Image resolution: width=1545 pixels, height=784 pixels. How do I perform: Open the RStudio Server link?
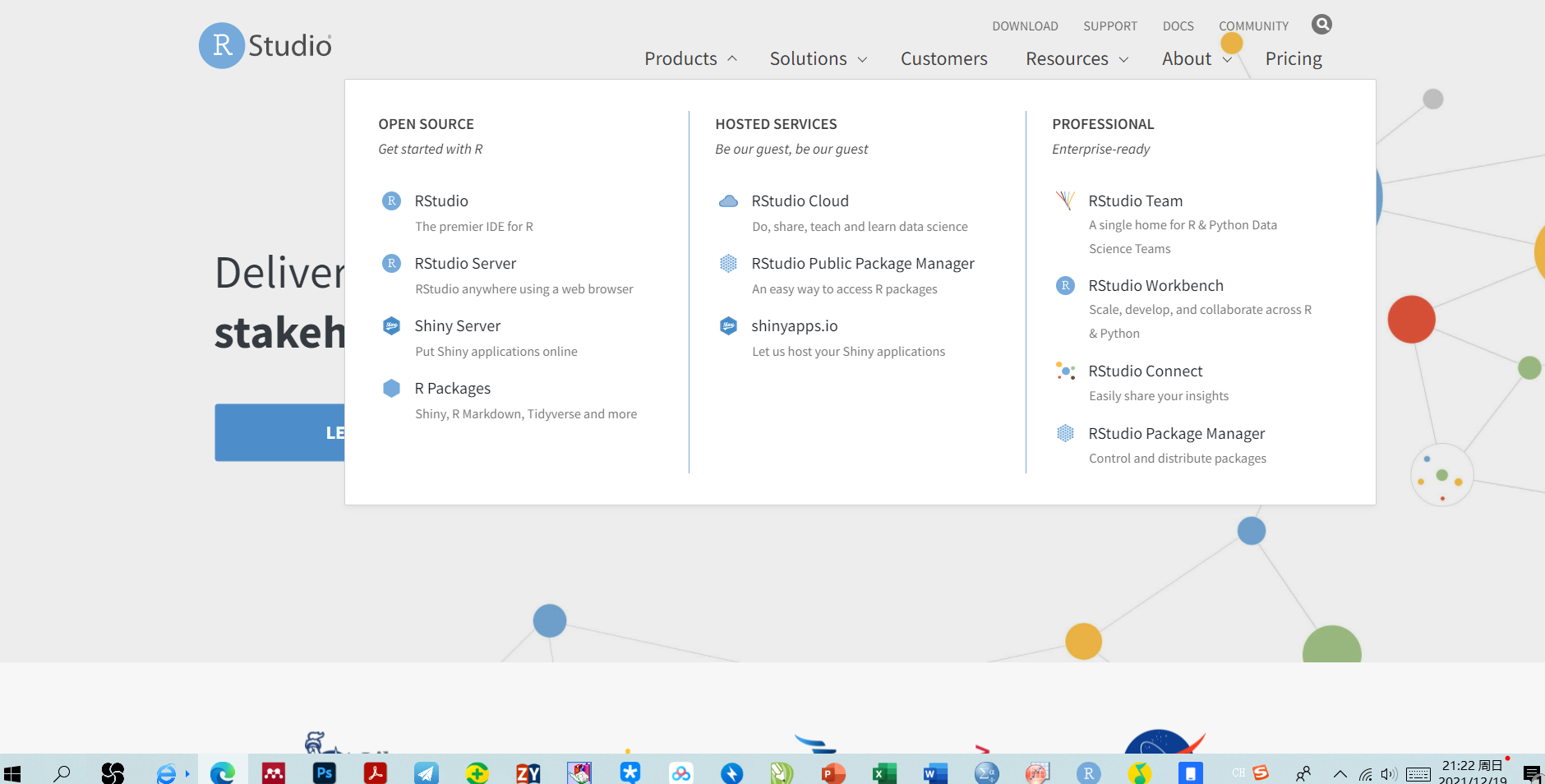[465, 263]
